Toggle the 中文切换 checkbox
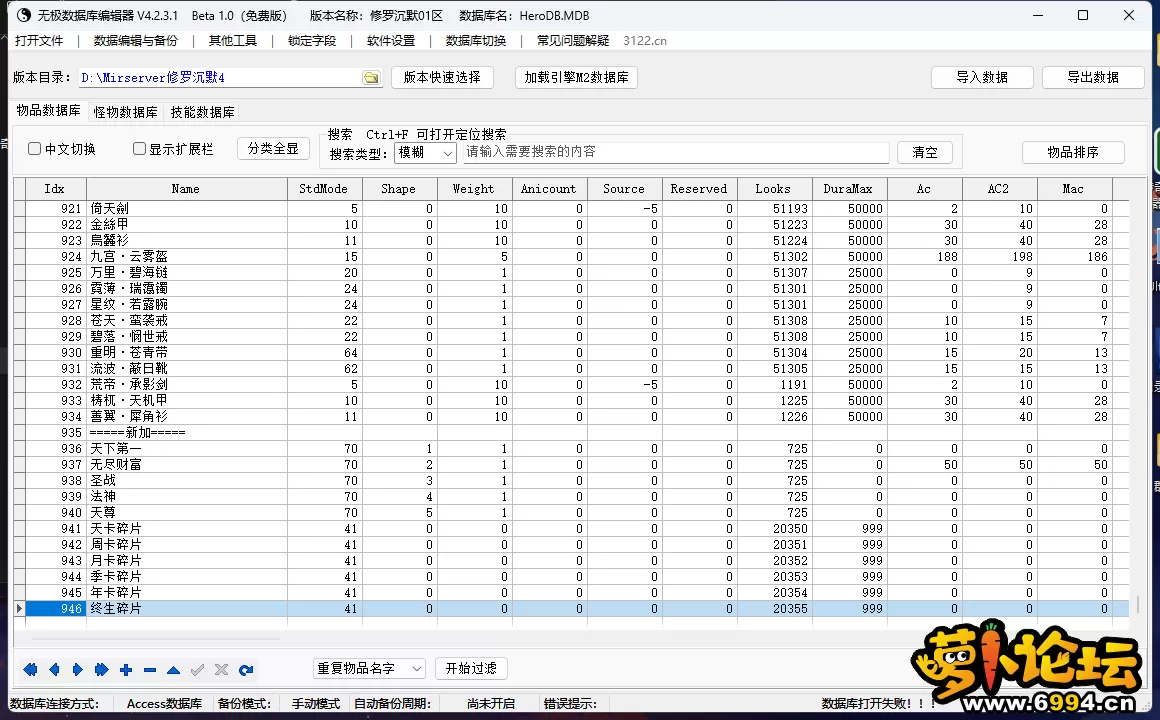 (34, 149)
